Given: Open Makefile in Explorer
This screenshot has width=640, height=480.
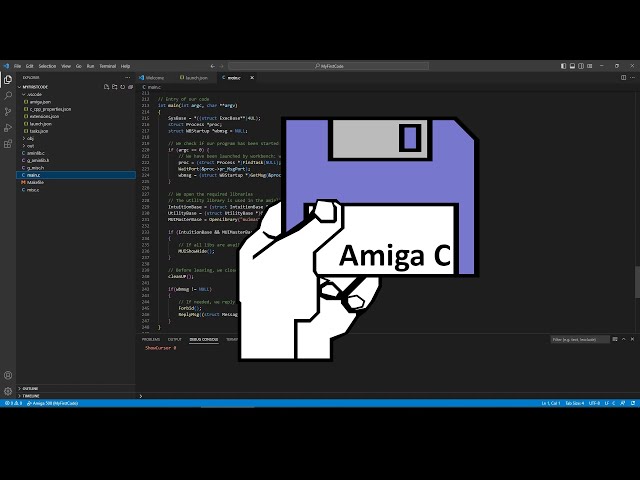Looking at the screenshot, I should coord(35,182).
